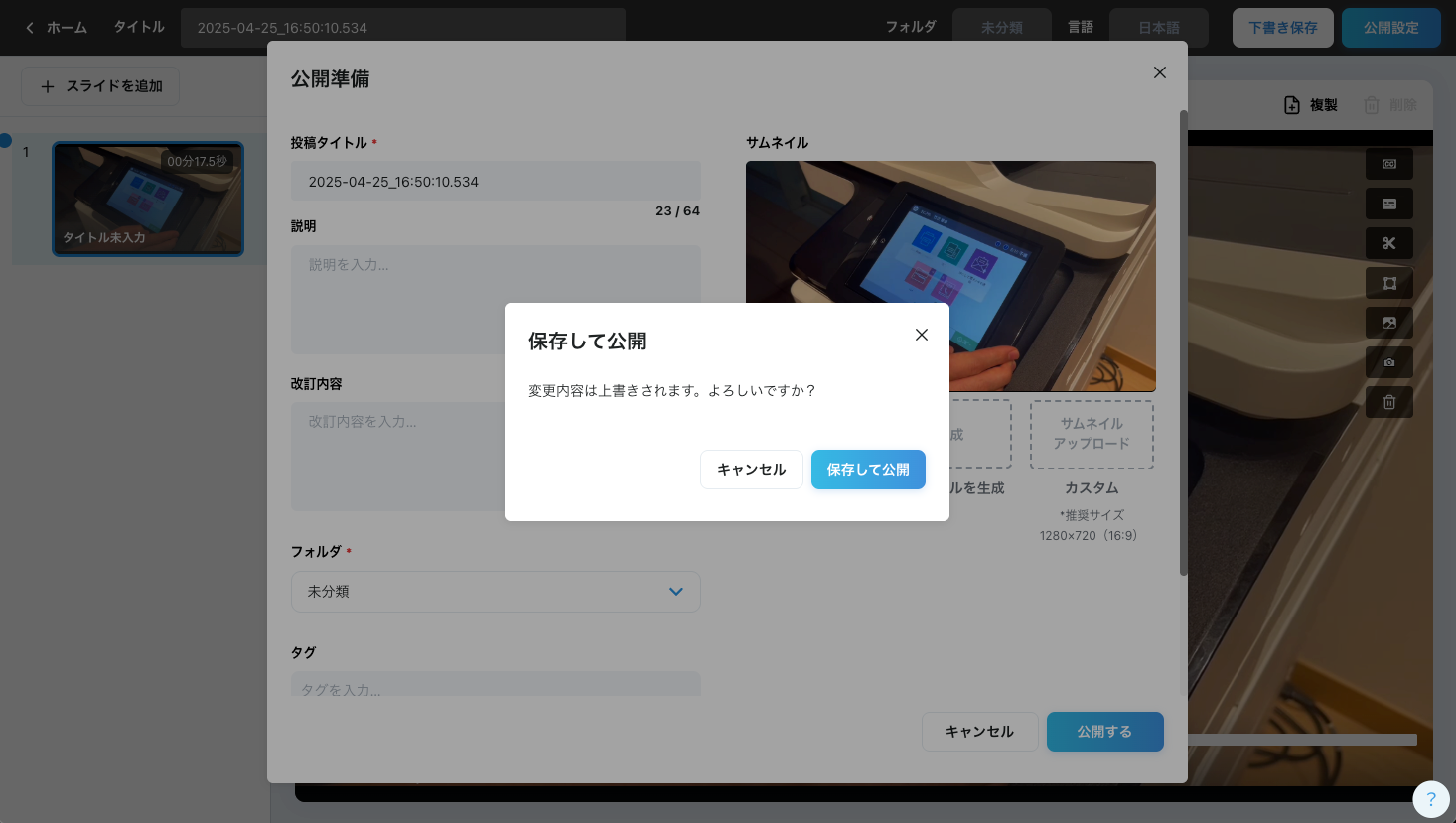This screenshot has height=823, width=1456.
Task: Open the フォルダ 未分類 dropdown in dialog
Action: coord(496,592)
